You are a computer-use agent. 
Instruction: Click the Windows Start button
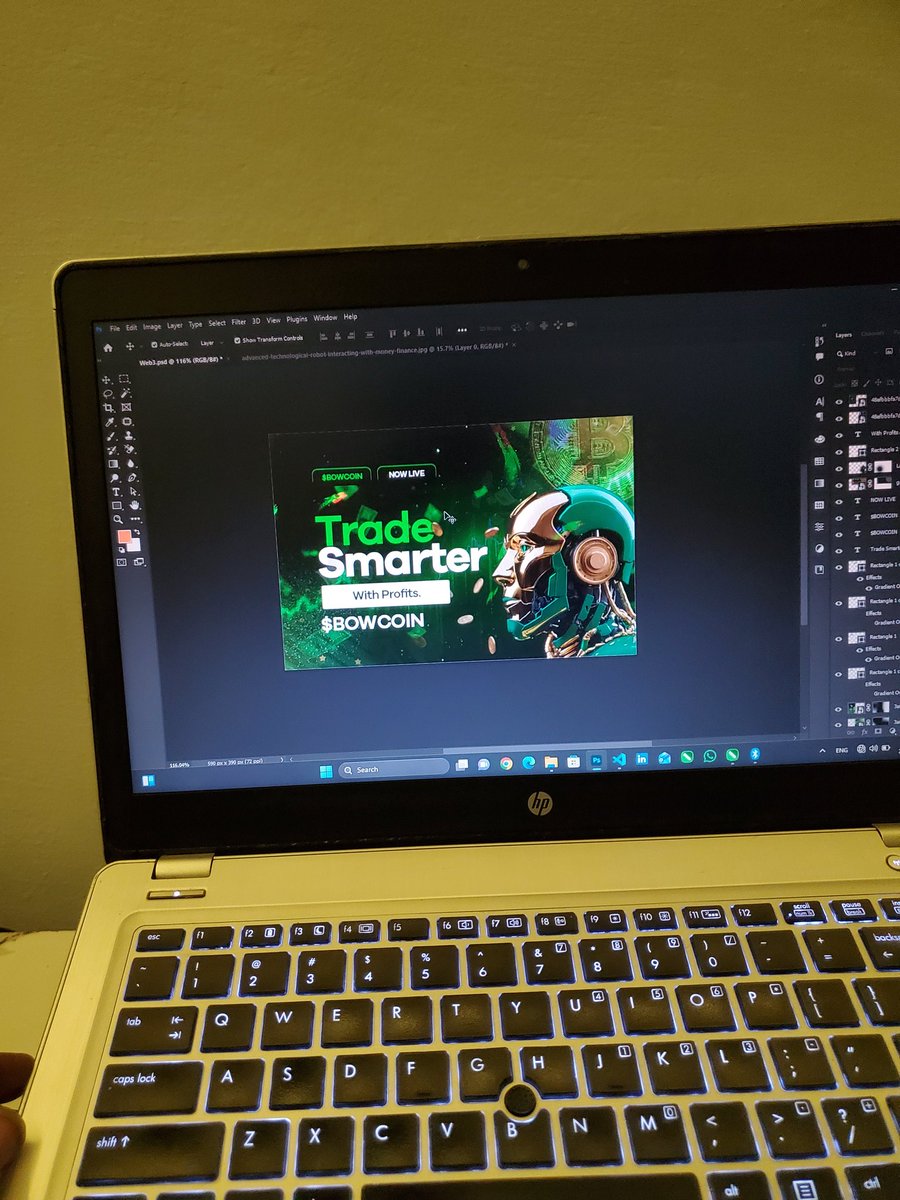tap(326, 771)
